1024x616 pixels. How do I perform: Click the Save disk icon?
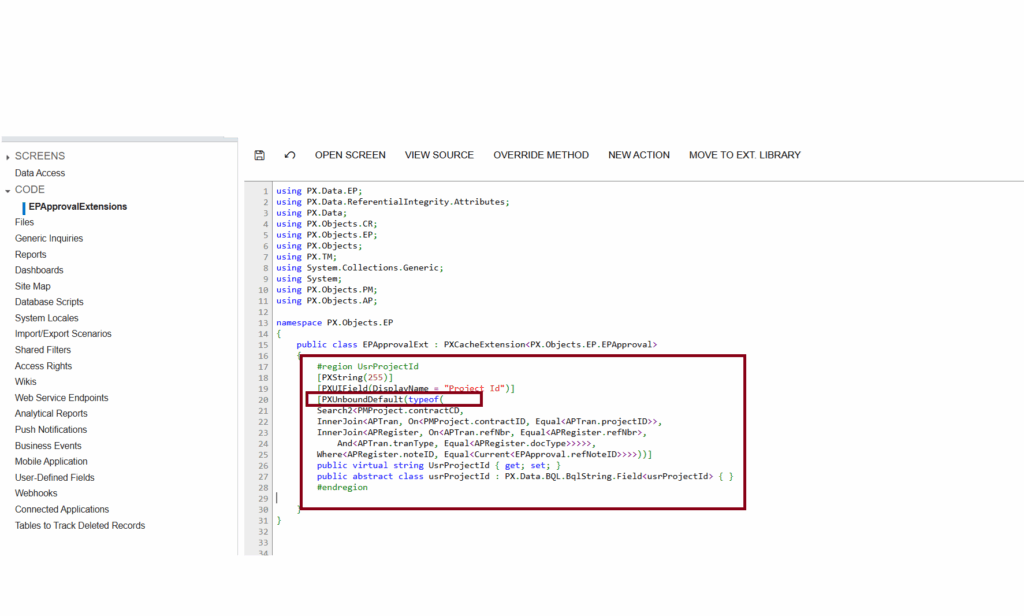[x=260, y=155]
